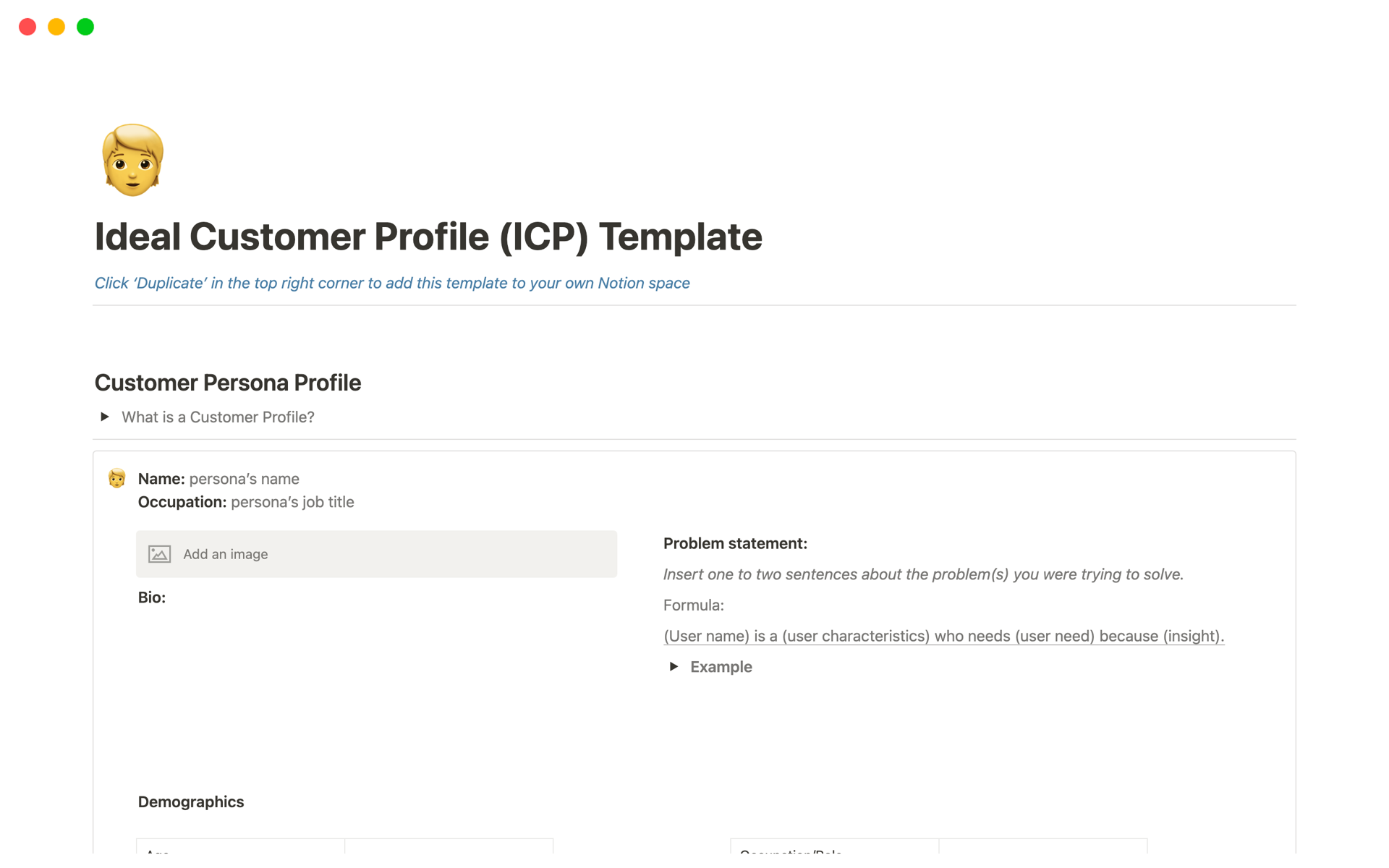Collapse arrow next to 'What is a Customer Profile?'
Image resolution: width=1389 pixels, height=868 pixels.
tap(105, 417)
